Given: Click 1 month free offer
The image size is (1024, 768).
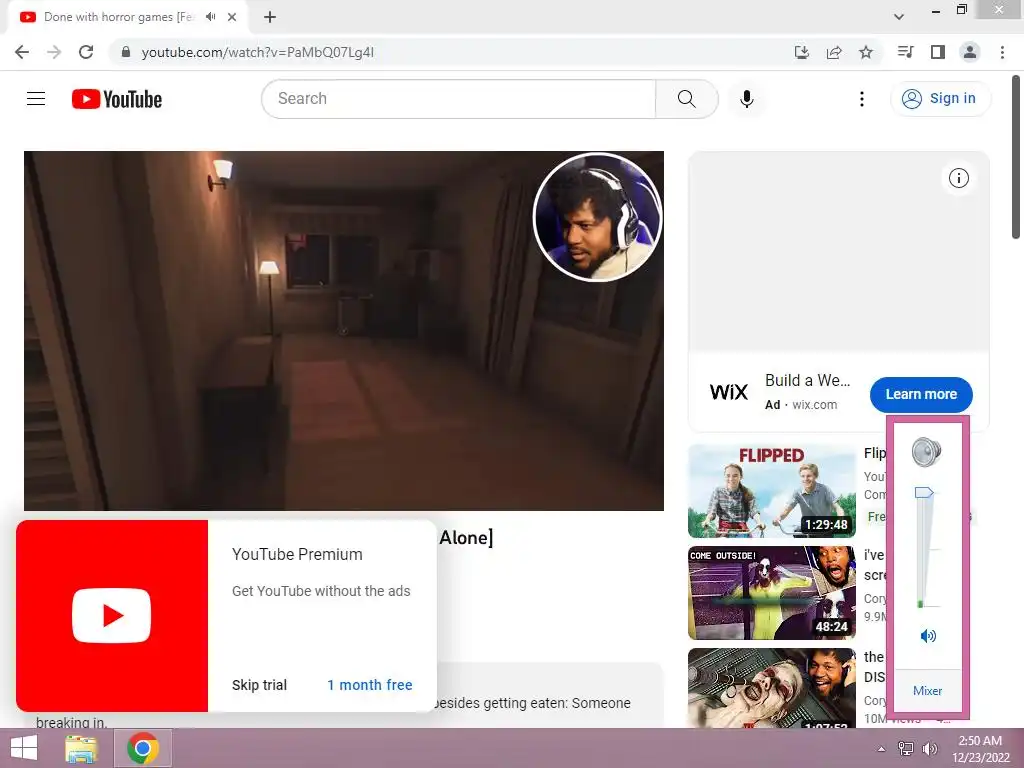Looking at the screenshot, I should pyautogui.click(x=370, y=685).
